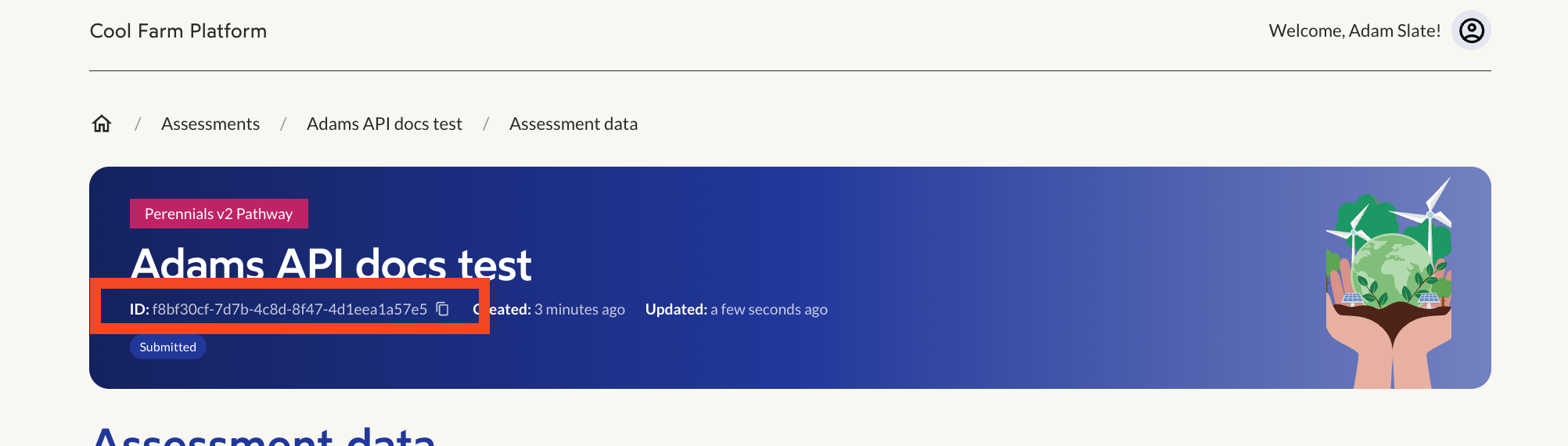
Task: Click the Updated a few seconds ago timestamp
Action: (x=736, y=309)
